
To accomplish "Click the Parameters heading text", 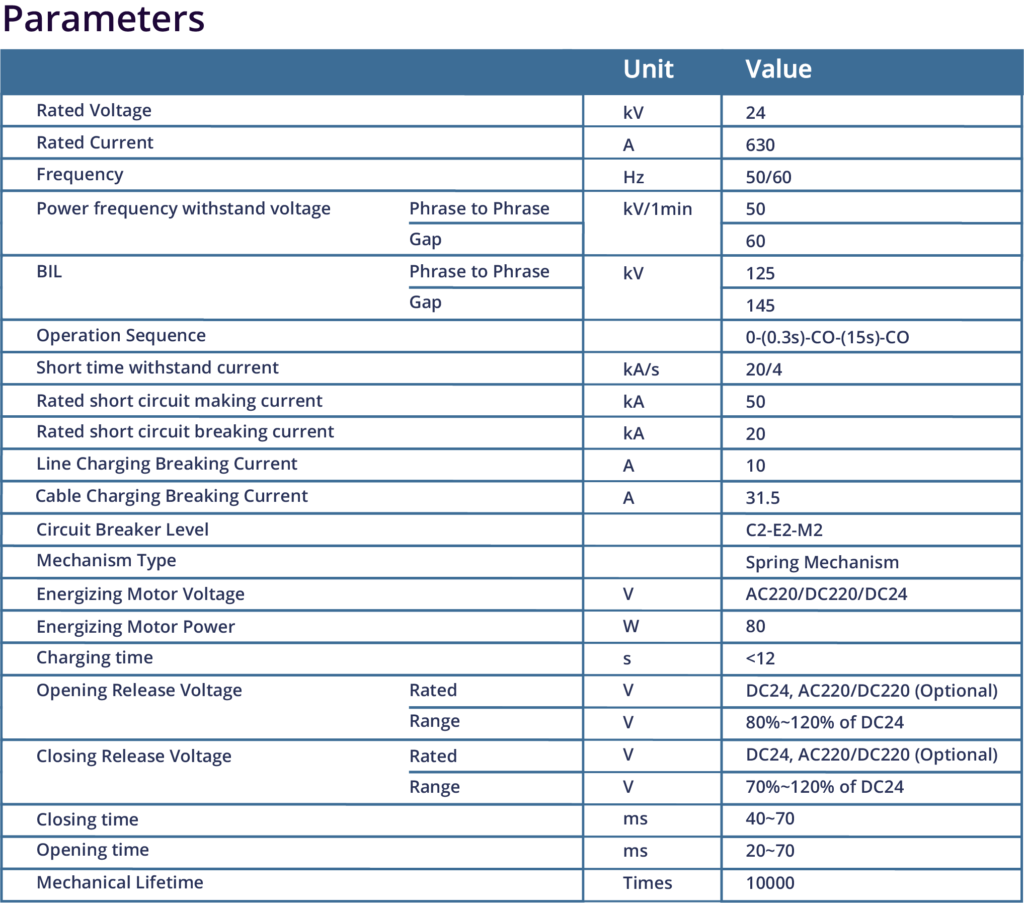I will click(104, 19).
